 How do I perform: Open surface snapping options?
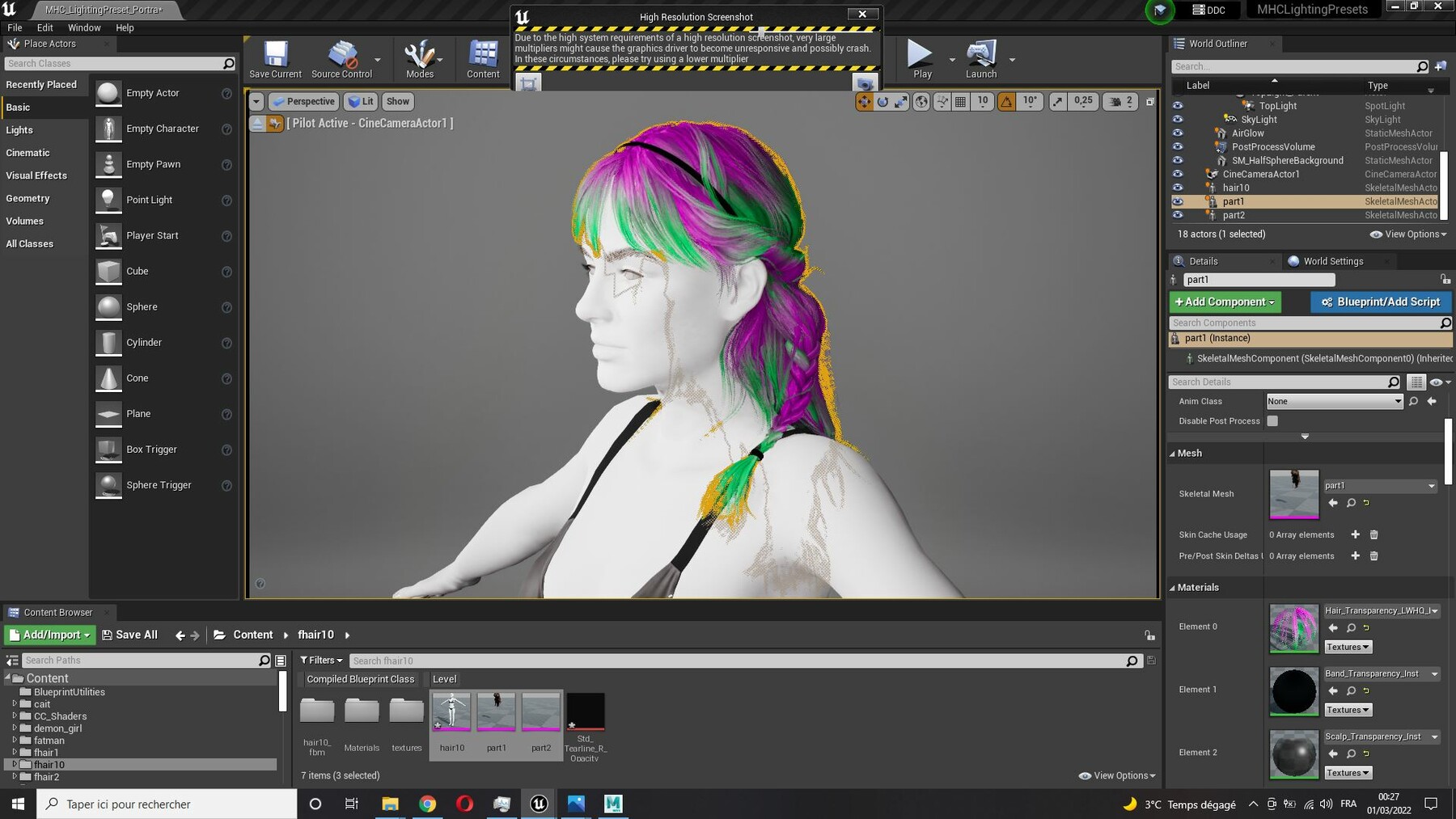pos(942,102)
